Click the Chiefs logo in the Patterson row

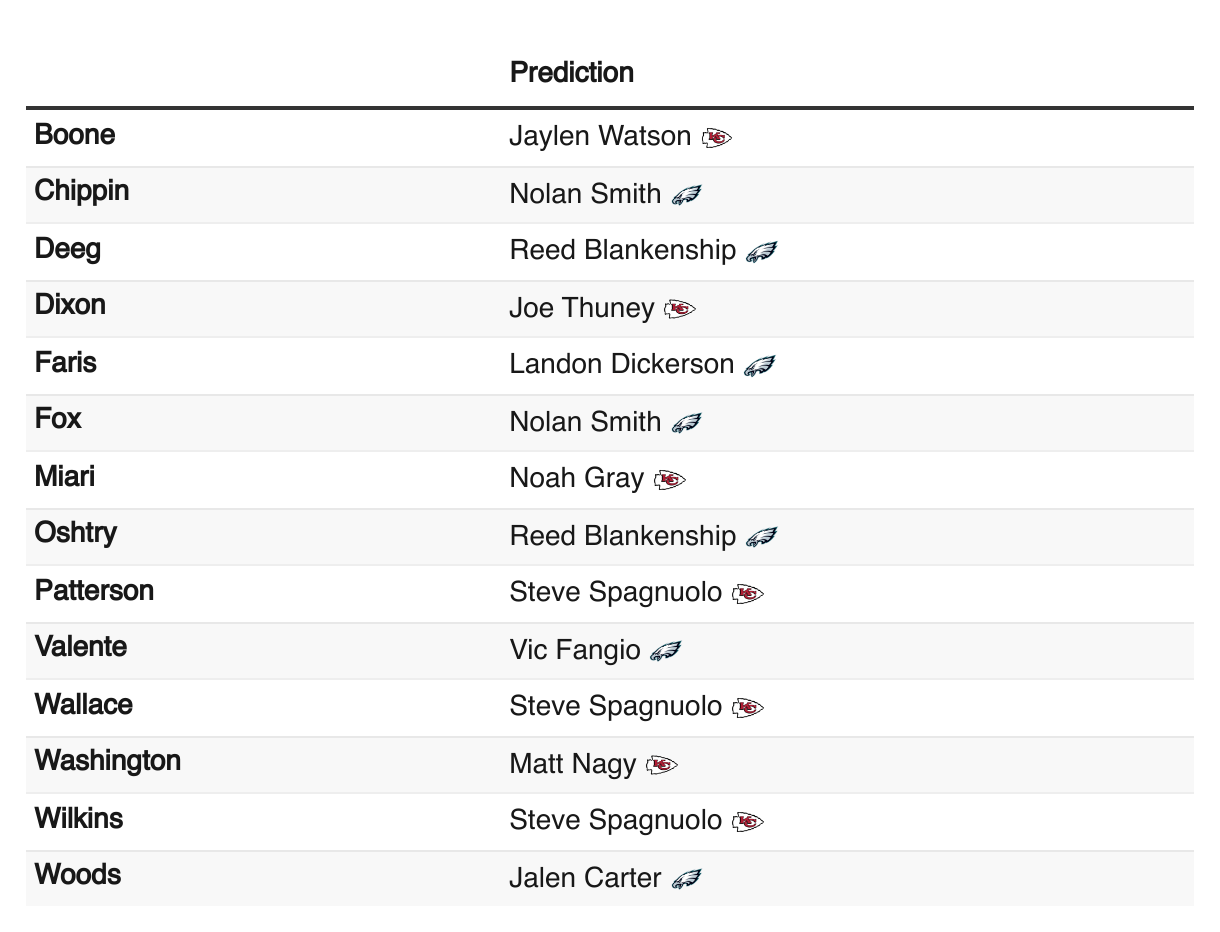748,594
